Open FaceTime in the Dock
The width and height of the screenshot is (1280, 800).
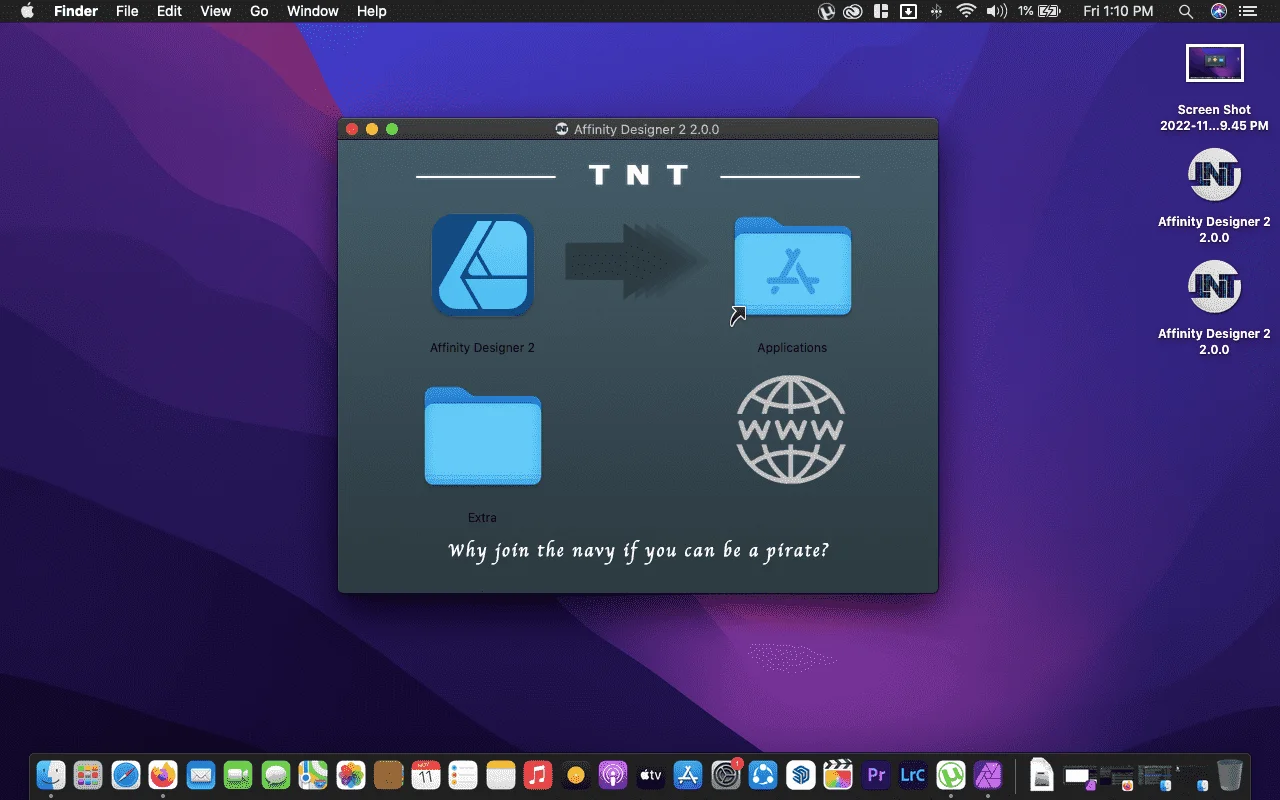(238, 774)
